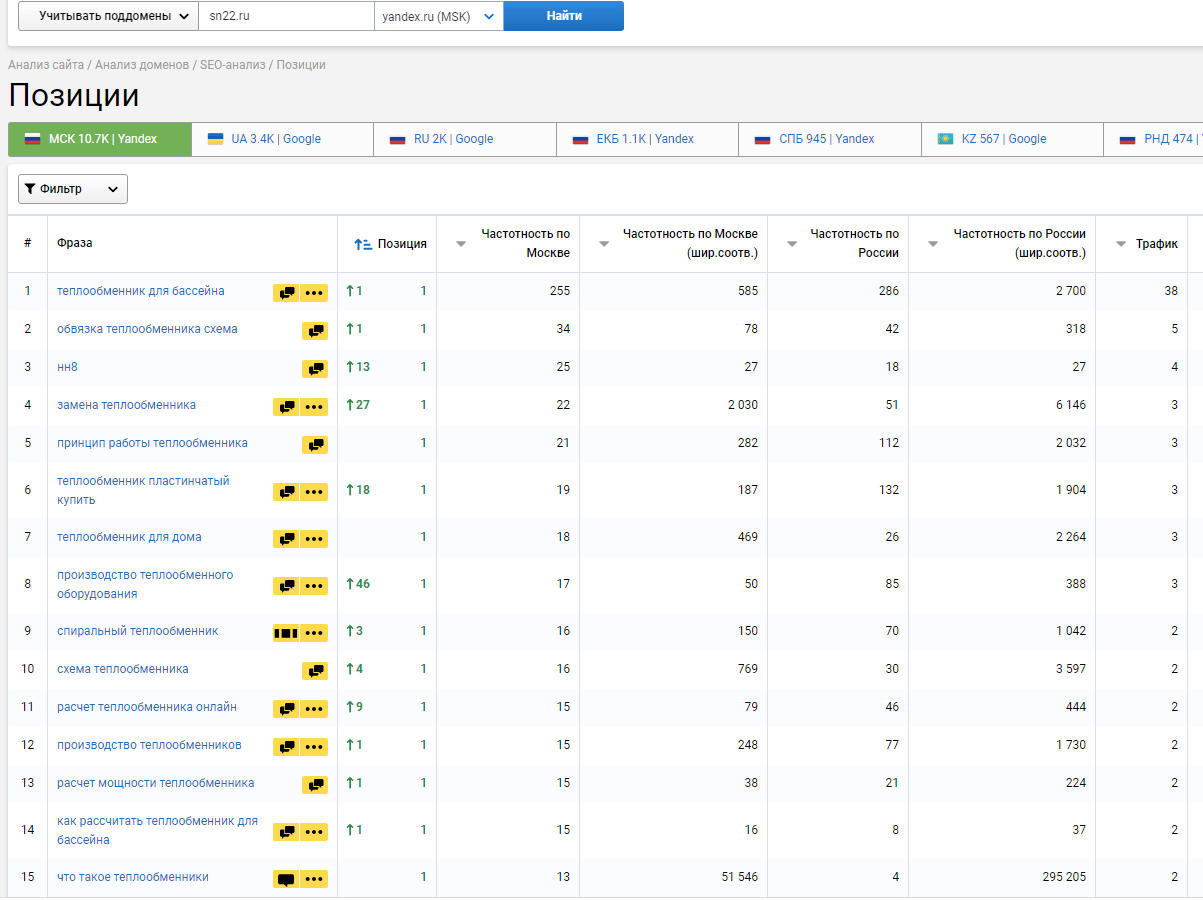Viewport: 1203px width, 901px height.
Task: Open phrase link расчет мощности теплообменника
Action: (156, 783)
